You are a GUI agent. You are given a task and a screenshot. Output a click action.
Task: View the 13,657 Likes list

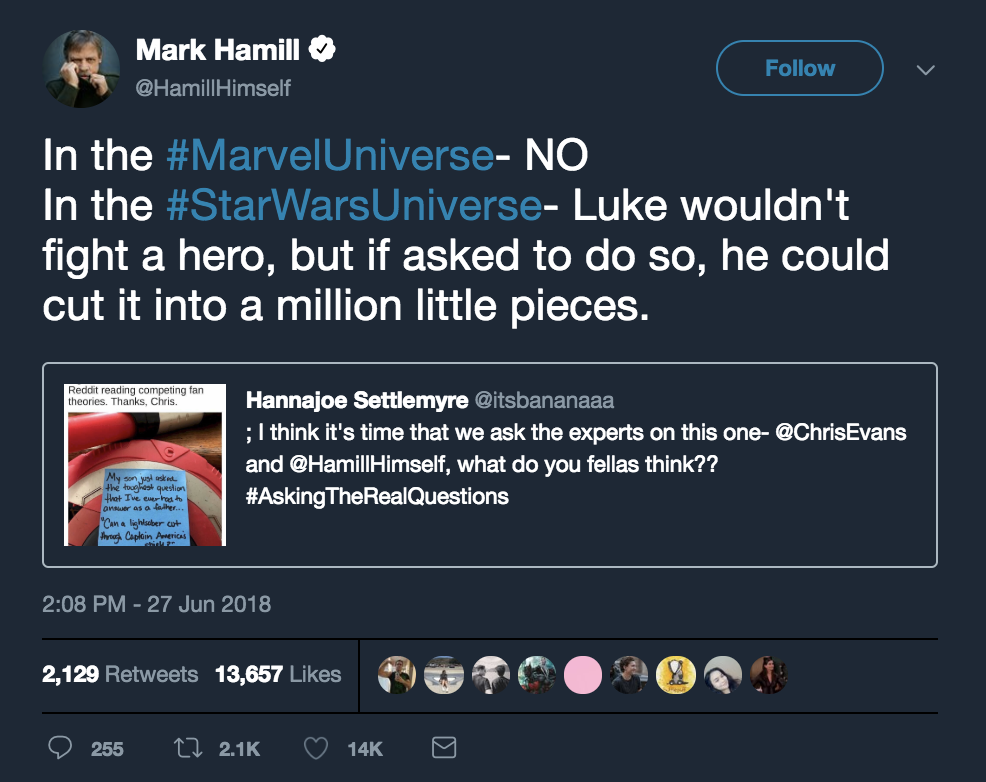[x=278, y=674]
